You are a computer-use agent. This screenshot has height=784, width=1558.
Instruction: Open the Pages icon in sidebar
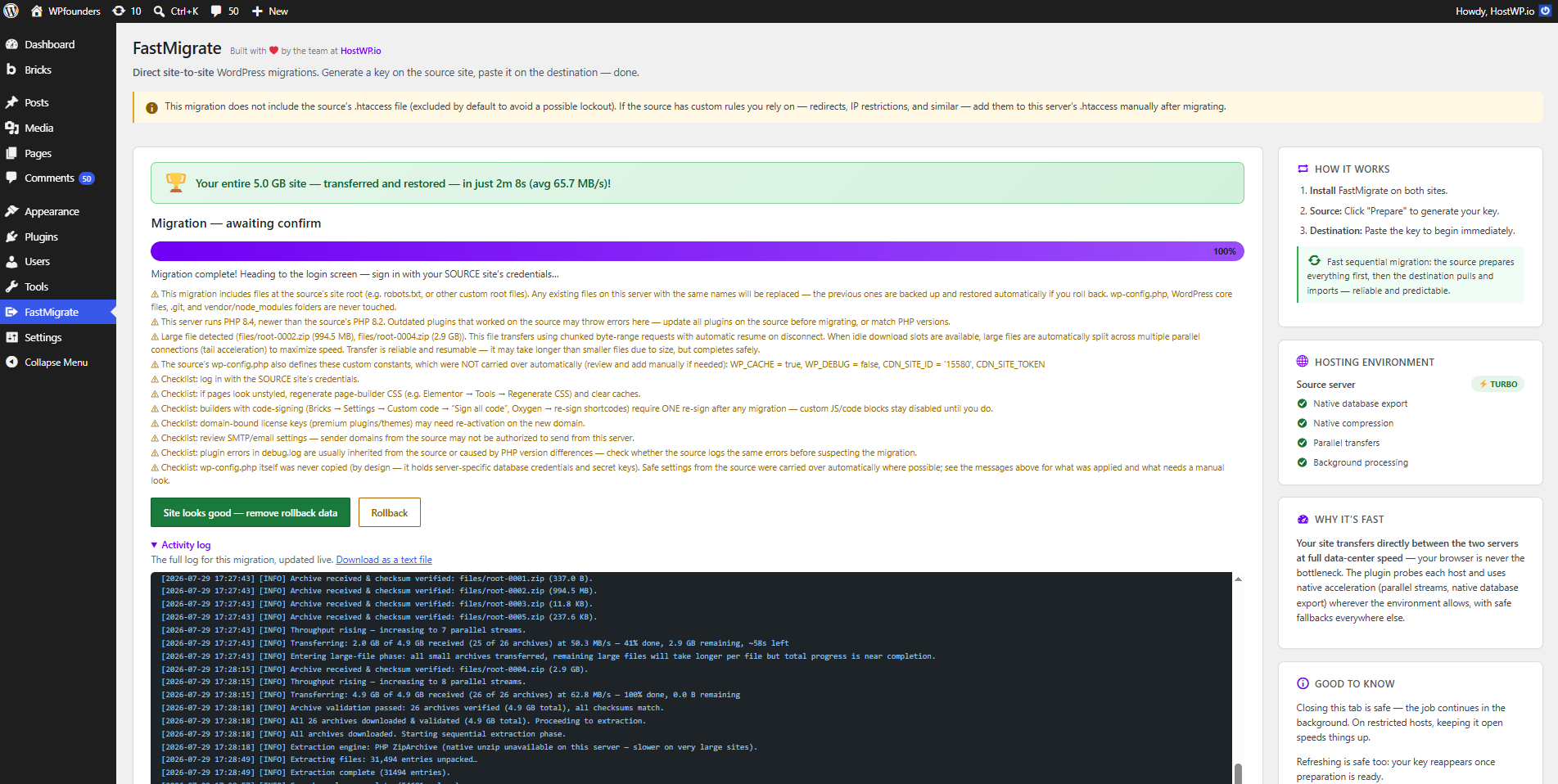11,153
